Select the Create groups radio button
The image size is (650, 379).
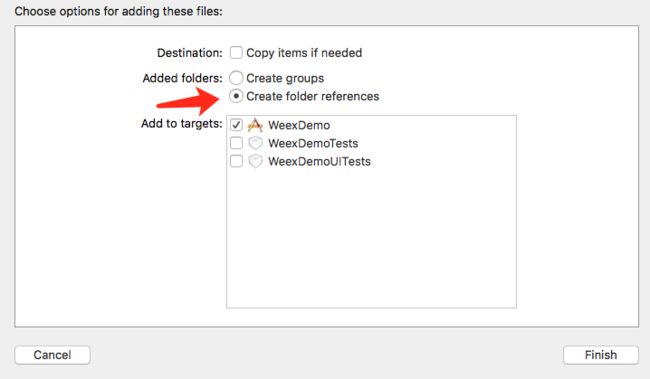click(x=236, y=78)
